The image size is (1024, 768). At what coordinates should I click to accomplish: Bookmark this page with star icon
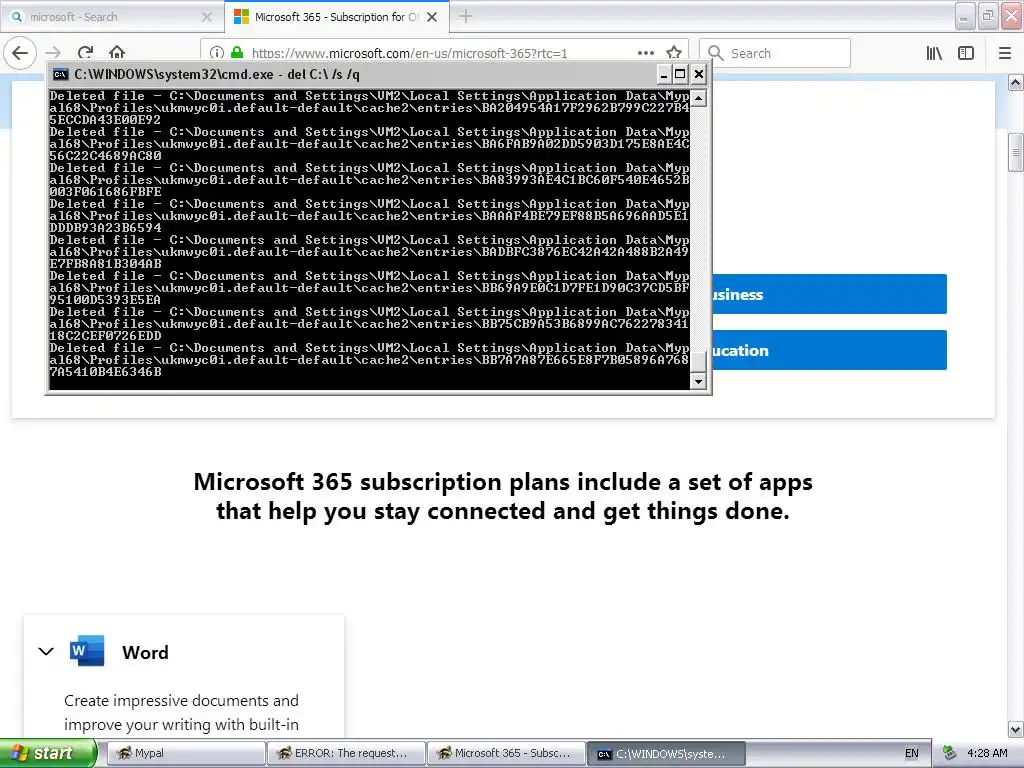coord(674,53)
